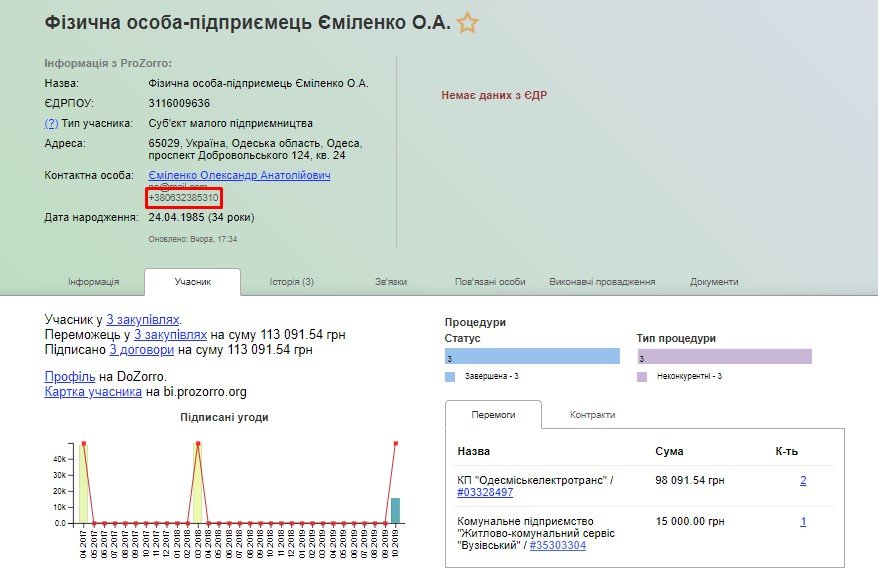The image size is (878, 577).
Task: Click the 3 договори signed contracts link
Action: (142, 350)
